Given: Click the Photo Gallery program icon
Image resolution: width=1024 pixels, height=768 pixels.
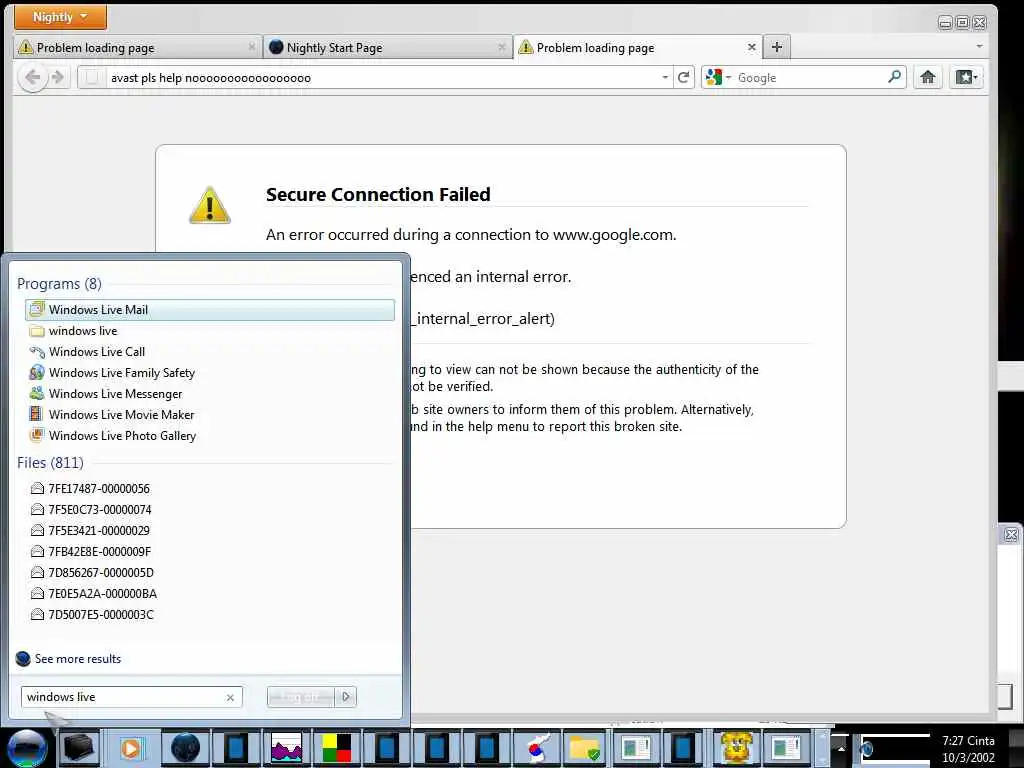Looking at the screenshot, I should 37,435.
